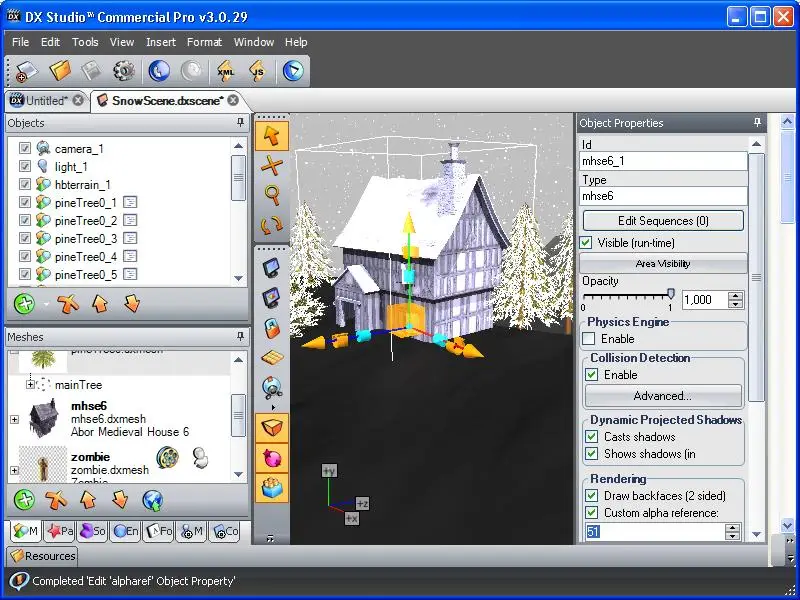Click the alpha reference field showing 51
Image resolution: width=800 pixels, height=600 pixels.
(x=655, y=532)
